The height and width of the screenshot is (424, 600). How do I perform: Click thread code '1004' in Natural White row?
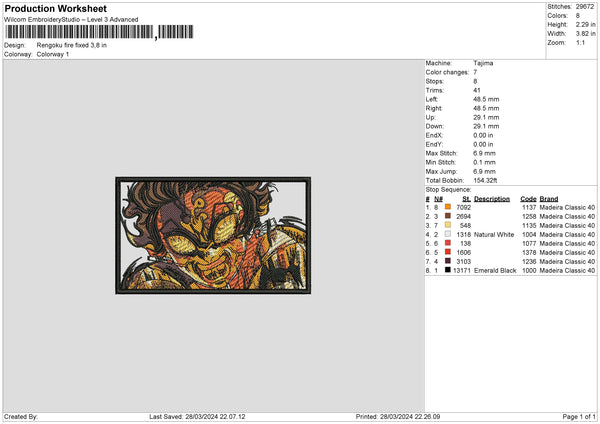tap(529, 235)
